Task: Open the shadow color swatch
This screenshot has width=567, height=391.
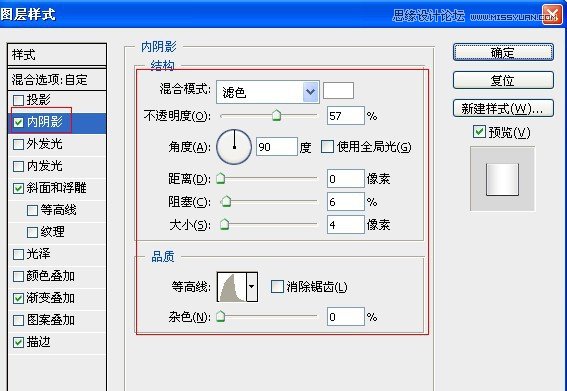Action: pos(338,90)
